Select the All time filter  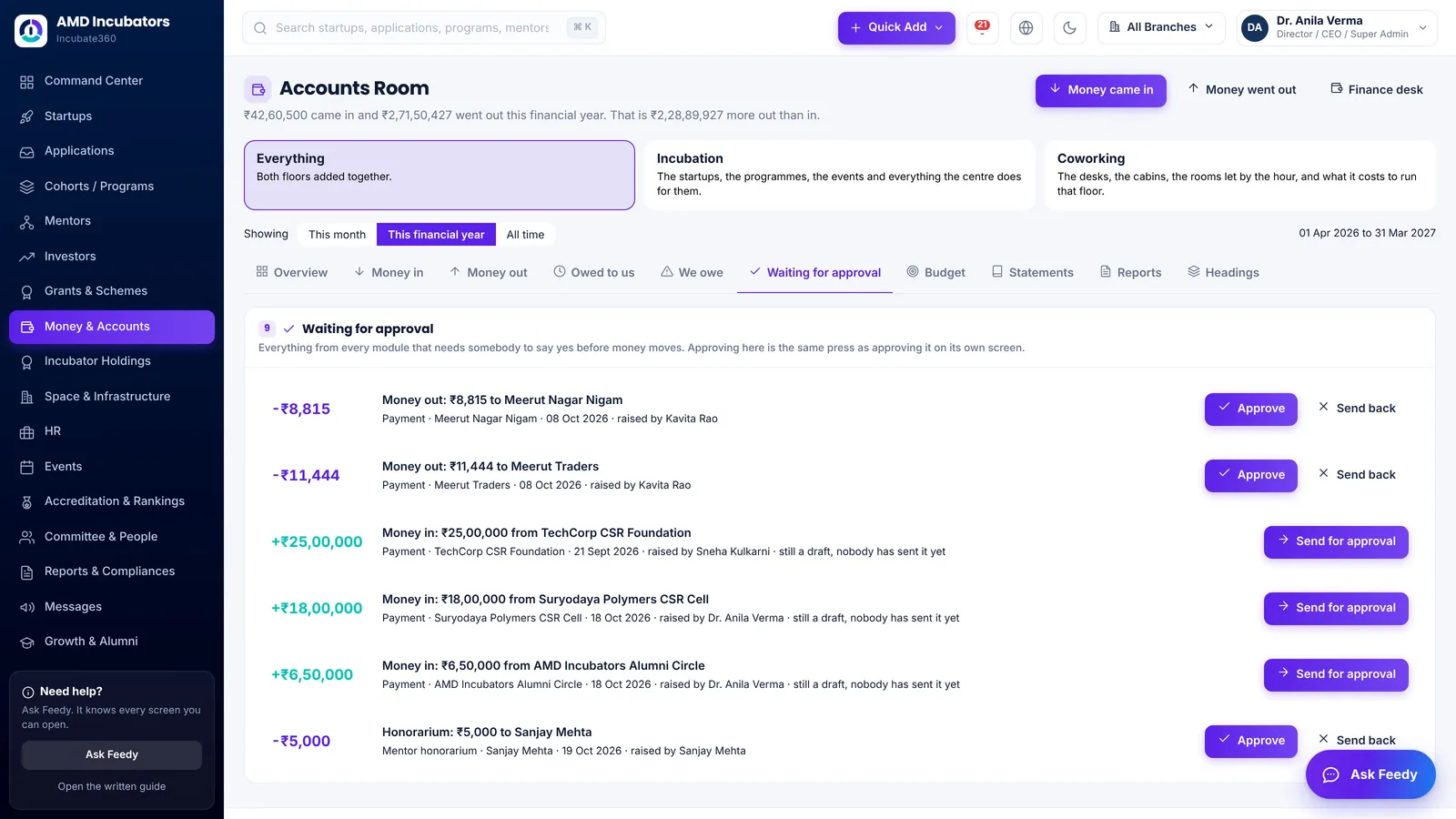point(525,235)
